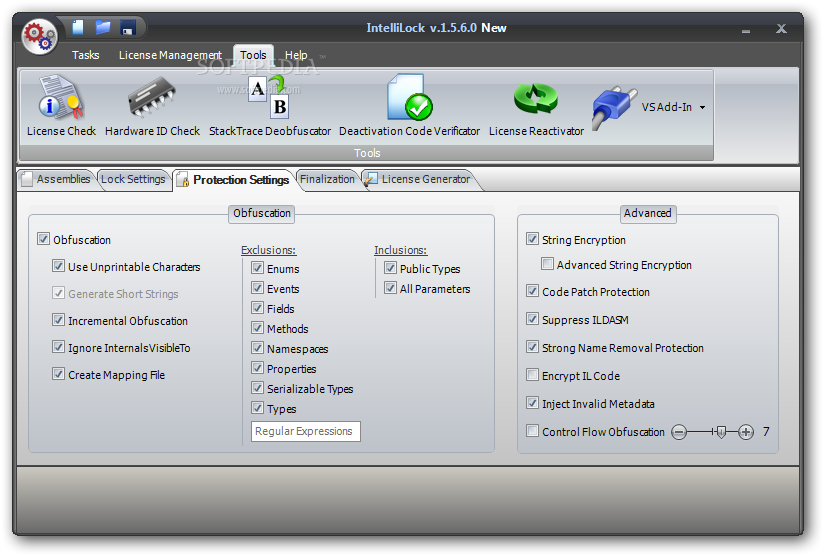
Task: Toggle the main Obfuscation checkbox
Action: 44,239
